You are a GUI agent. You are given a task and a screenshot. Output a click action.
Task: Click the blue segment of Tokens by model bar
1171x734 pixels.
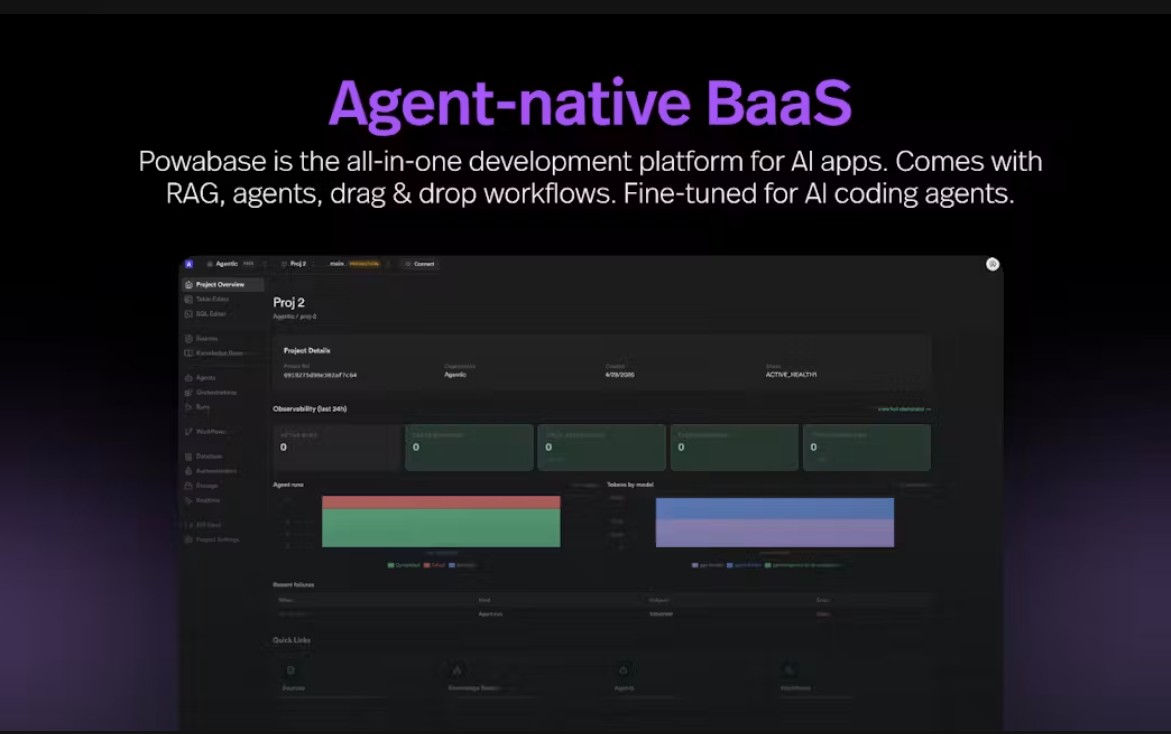(774, 508)
